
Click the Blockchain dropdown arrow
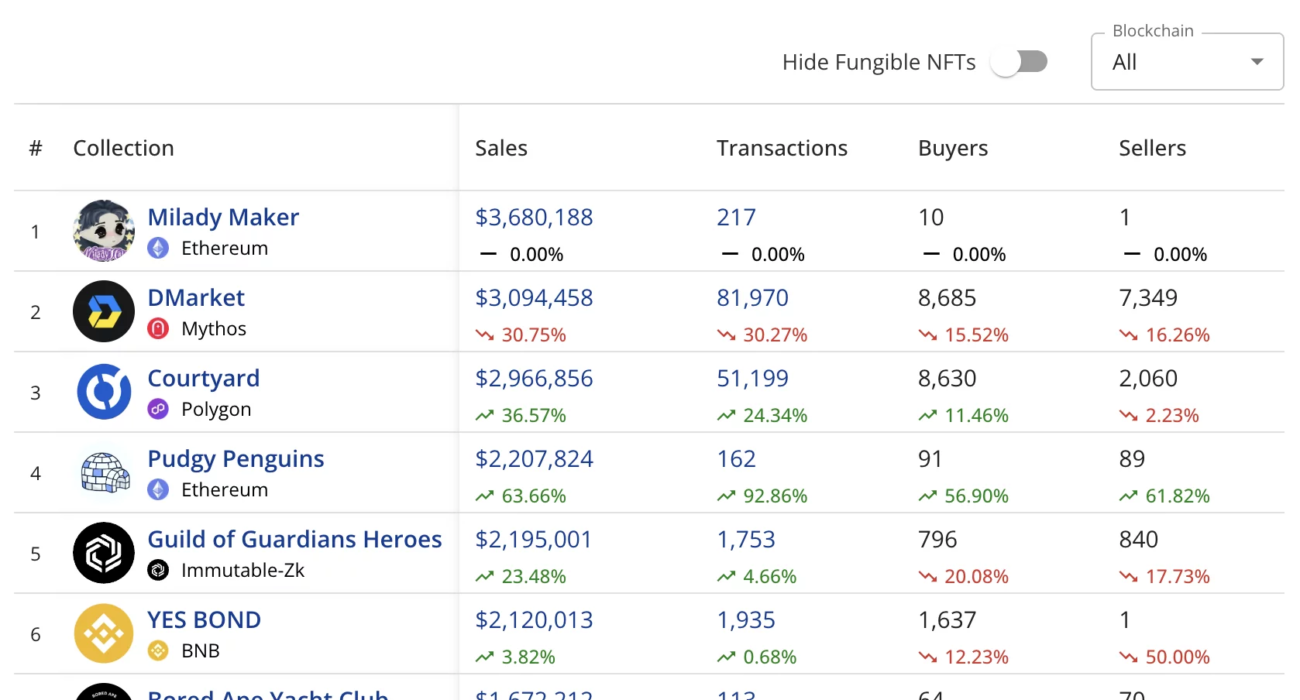(x=1257, y=62)
